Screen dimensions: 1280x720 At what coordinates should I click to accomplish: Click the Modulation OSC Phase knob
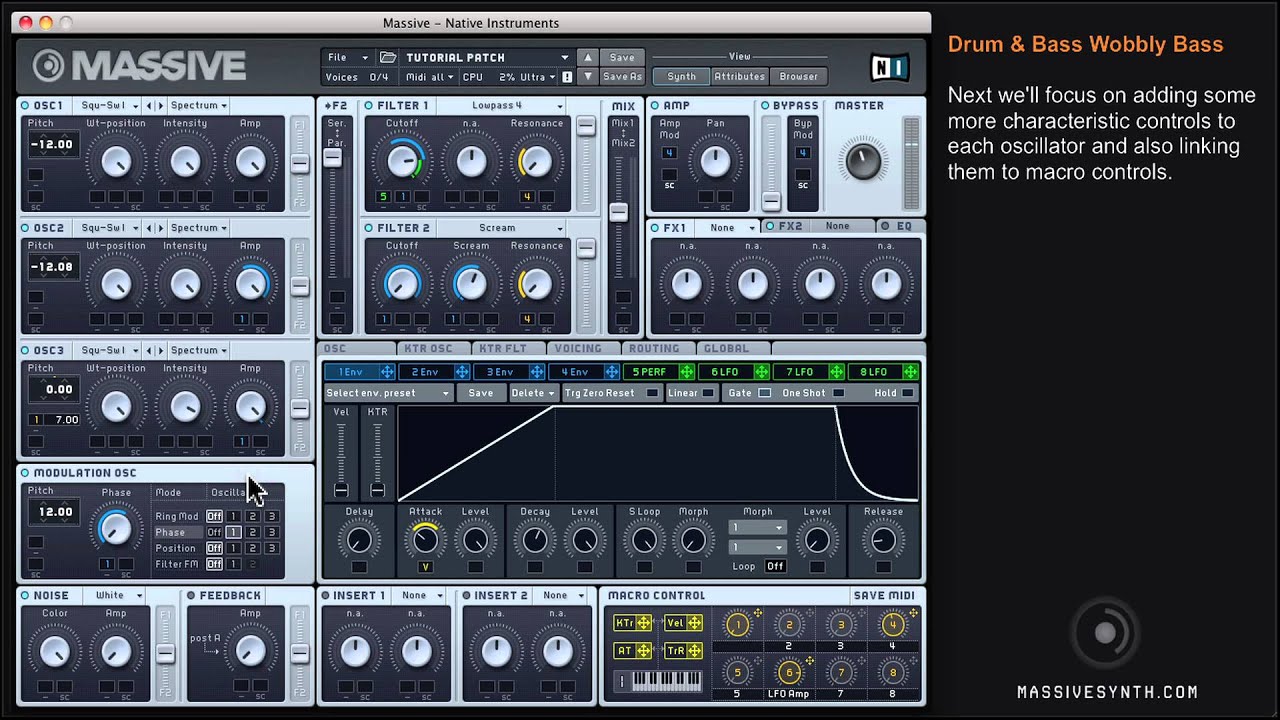click(116, 529)
